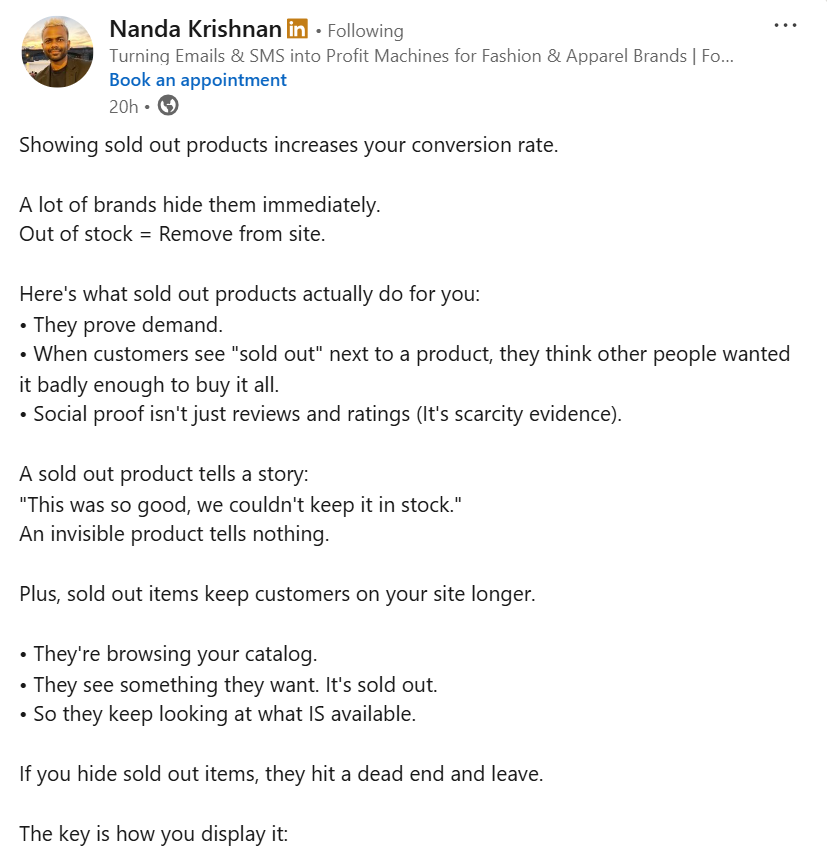Click 'The key is how you display it' line

(153, 833)
